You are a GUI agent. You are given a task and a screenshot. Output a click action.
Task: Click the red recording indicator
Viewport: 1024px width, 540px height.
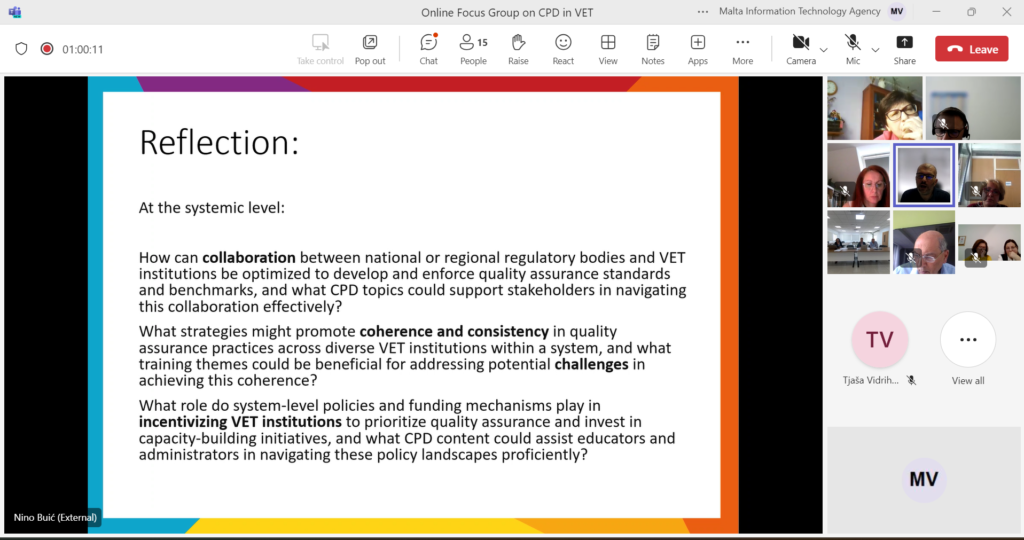point(47,49)
